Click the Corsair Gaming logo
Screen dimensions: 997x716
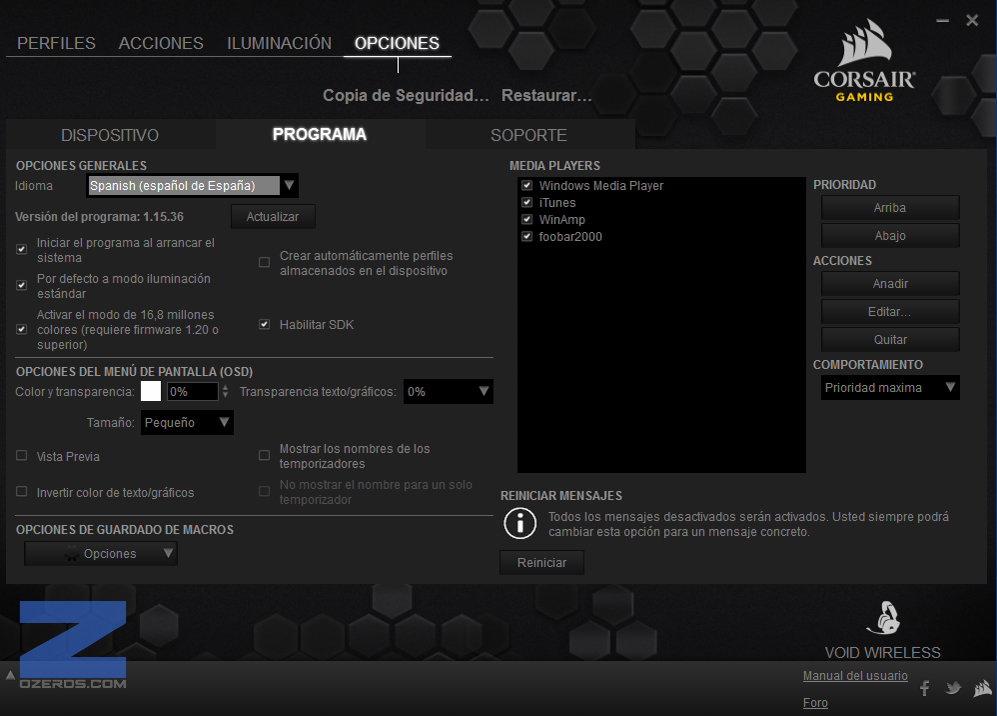click(x=864, y=62)
